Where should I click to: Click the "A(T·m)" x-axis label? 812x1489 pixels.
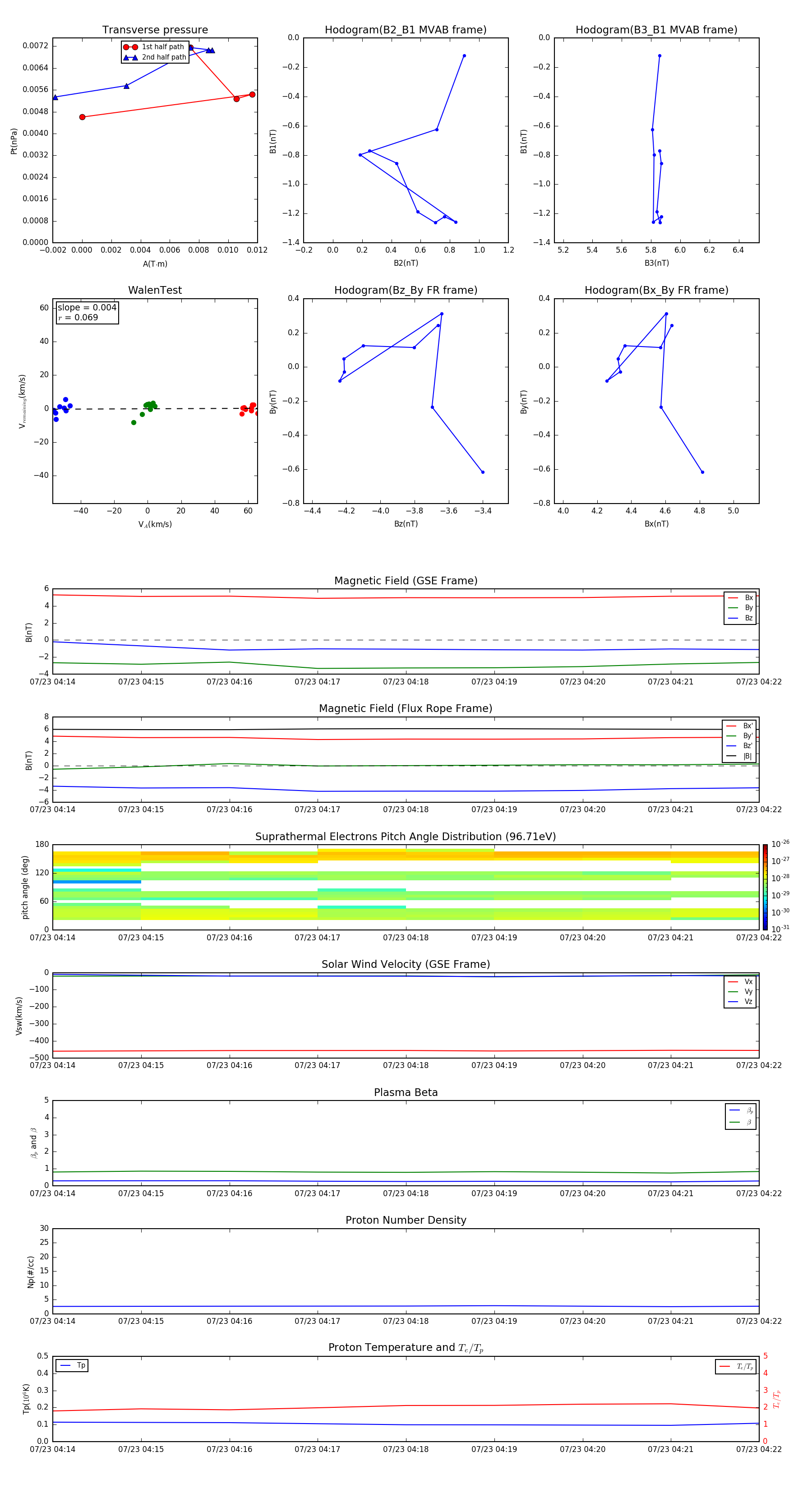pos(155,264)
